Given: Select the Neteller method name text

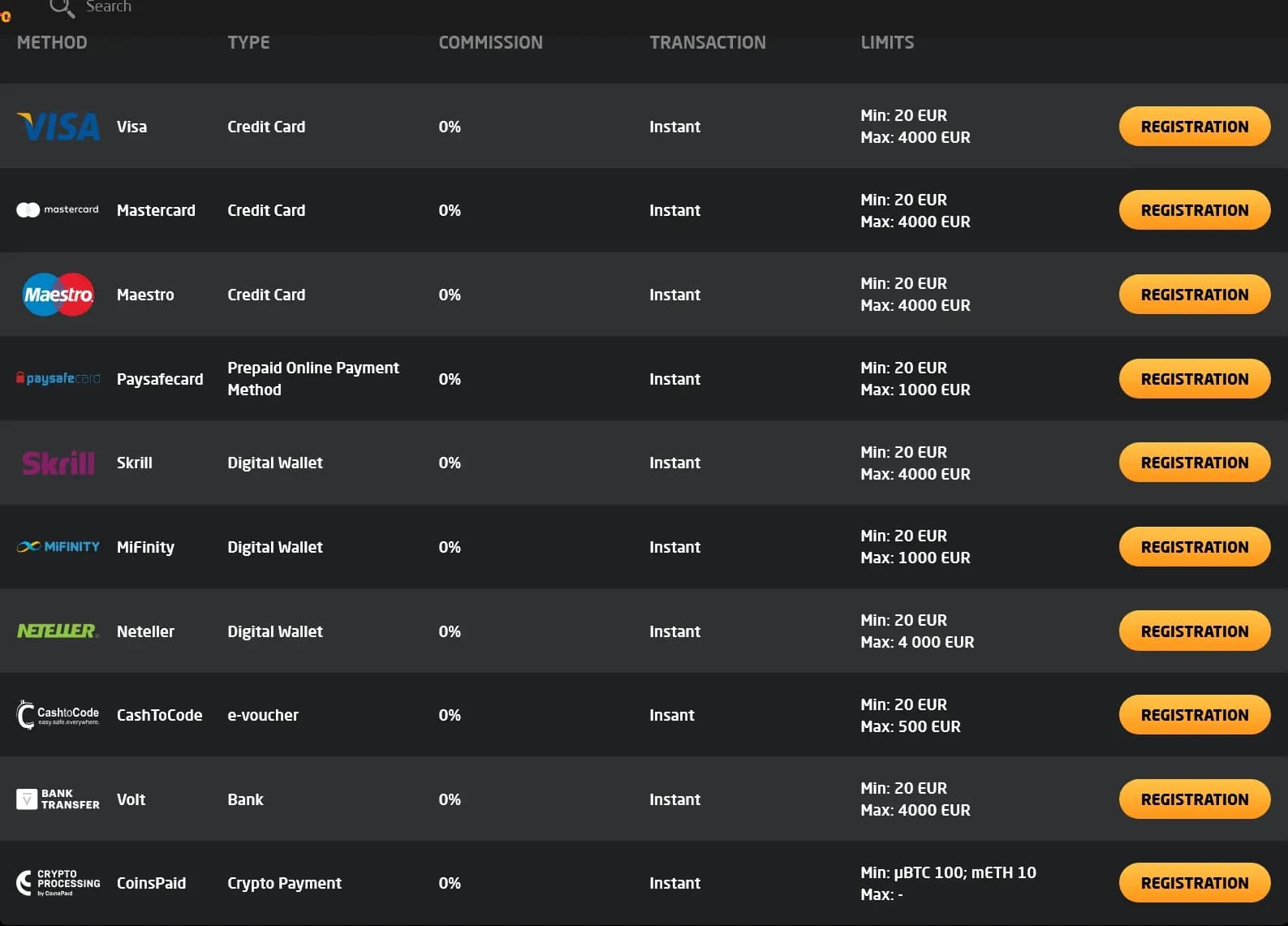Looking at the screenshot, I should pos(145,631).
